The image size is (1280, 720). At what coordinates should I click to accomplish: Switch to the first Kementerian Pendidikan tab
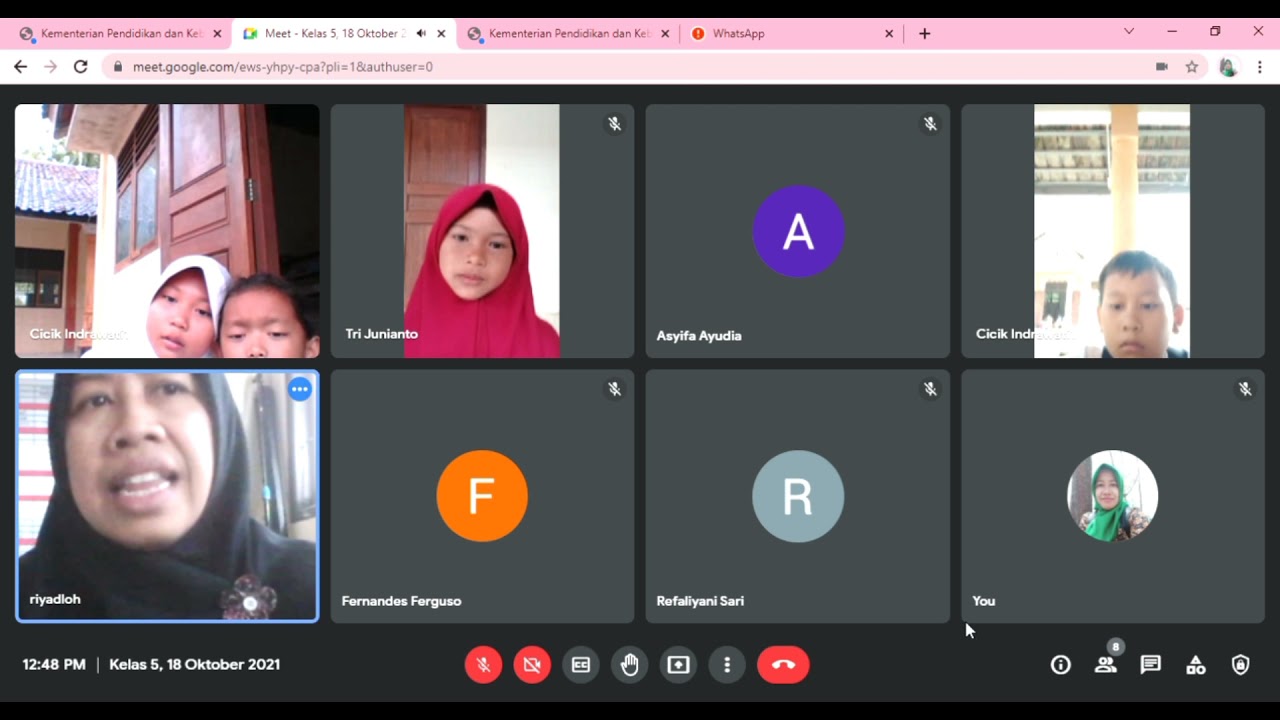tap(120, 33)
